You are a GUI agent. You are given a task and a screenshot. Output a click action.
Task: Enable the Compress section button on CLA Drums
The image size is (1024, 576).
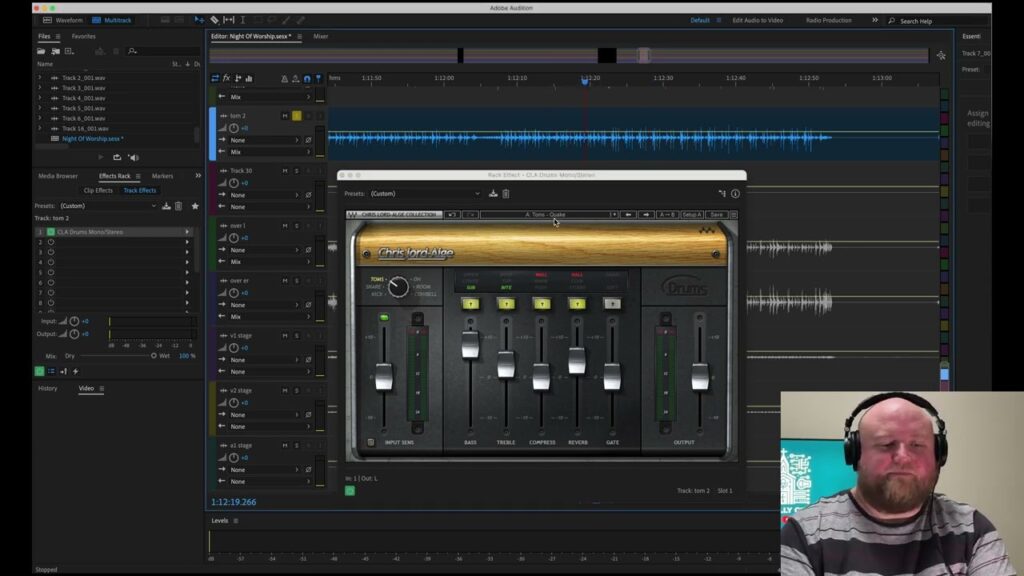pyautogui.click(x=541, y=300)
